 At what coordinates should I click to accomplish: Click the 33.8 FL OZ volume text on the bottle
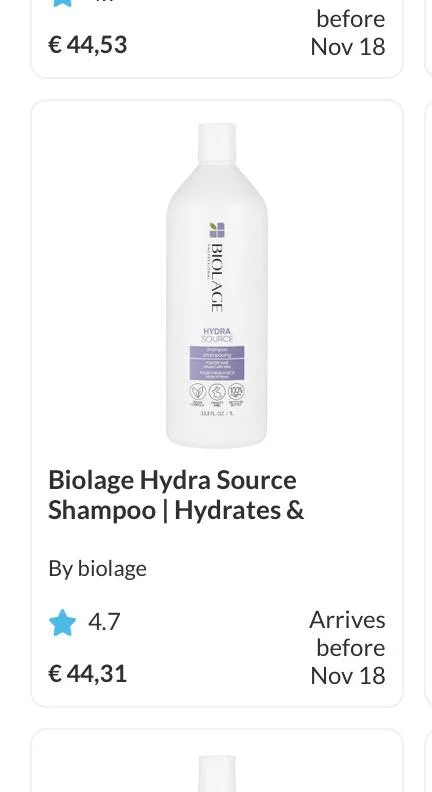(x=217, y=414)
